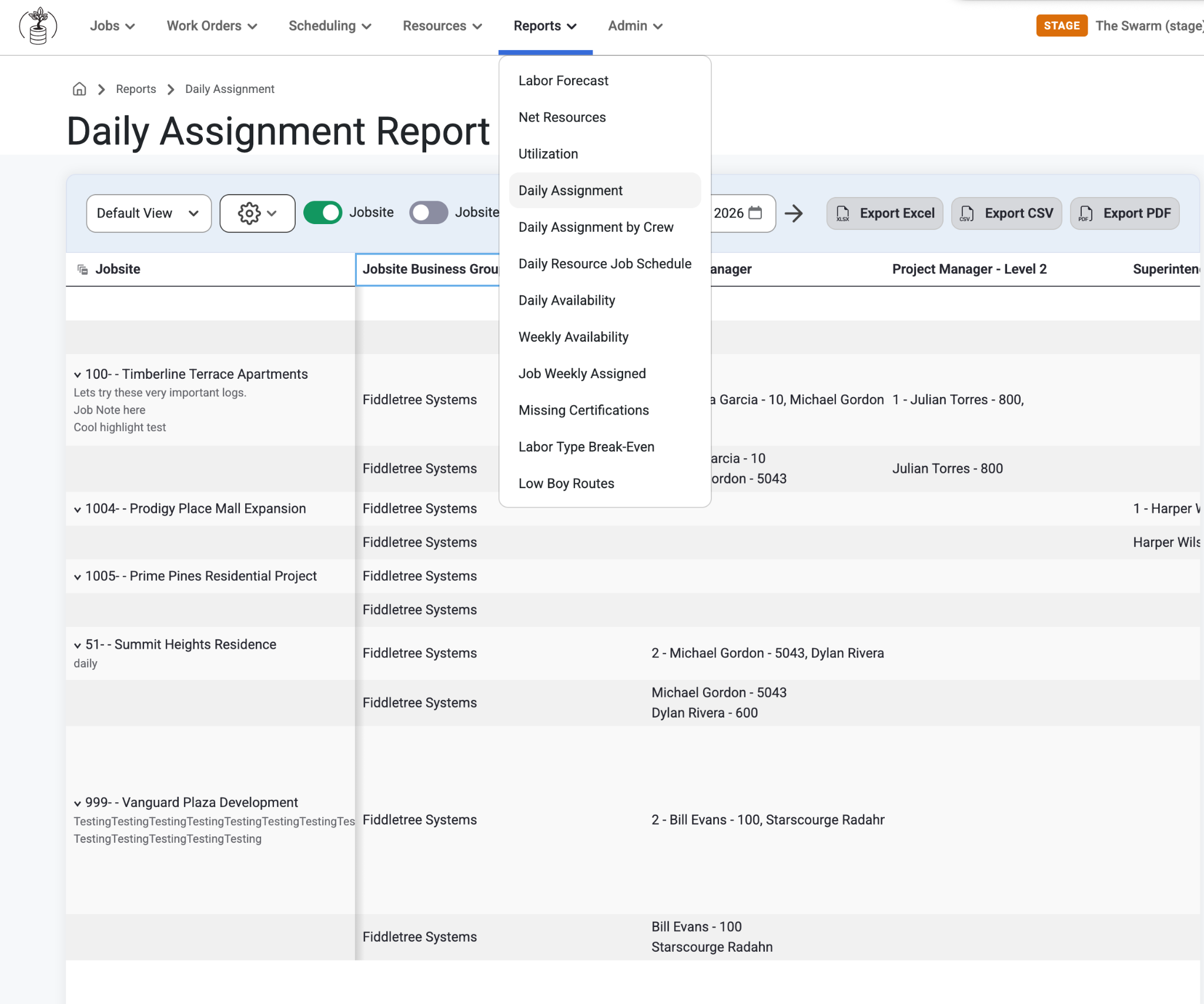Turn off the first Jobsite toggle

coord(323,212)
